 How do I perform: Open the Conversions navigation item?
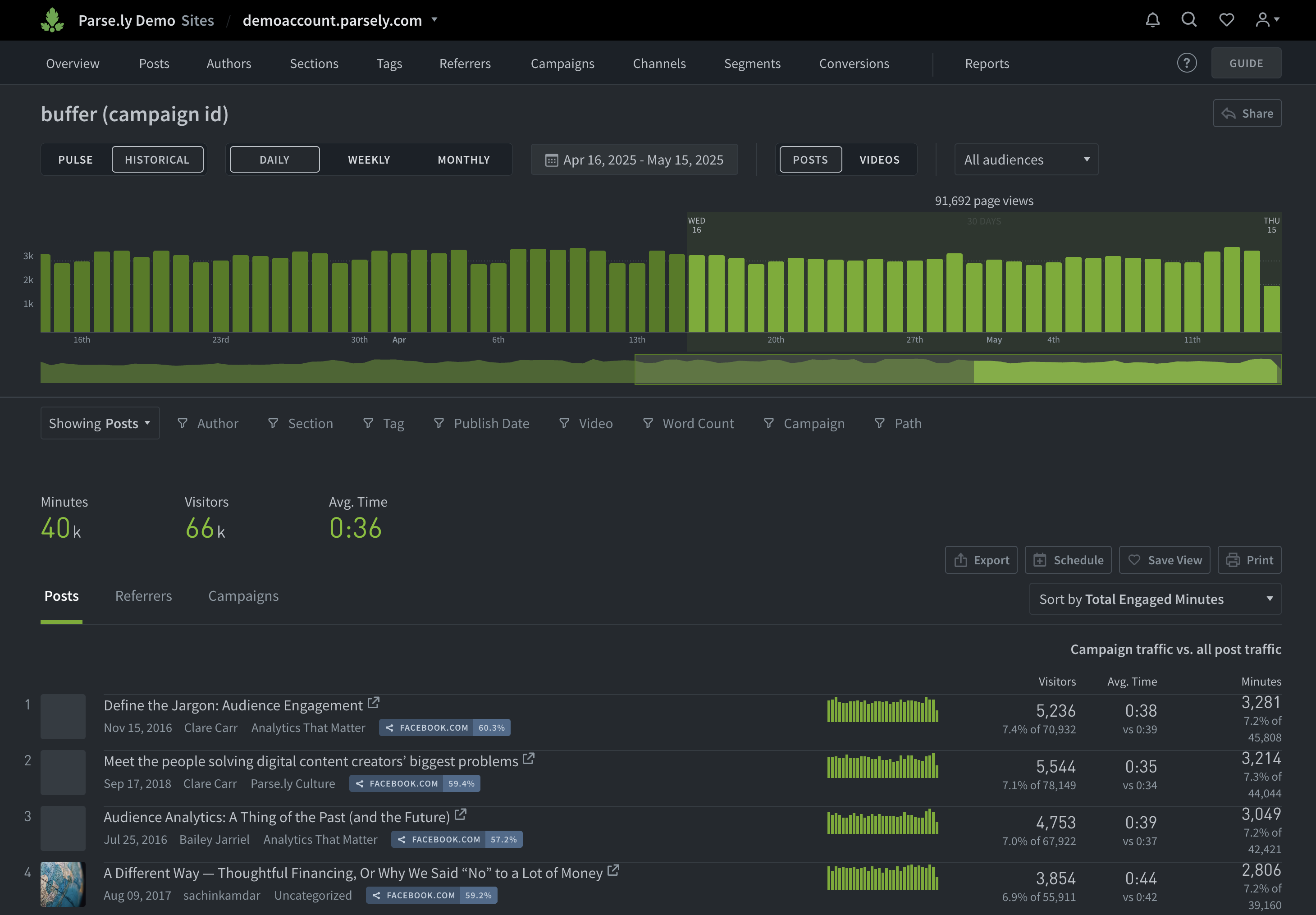pyautogui.click(x=854, y=63)
